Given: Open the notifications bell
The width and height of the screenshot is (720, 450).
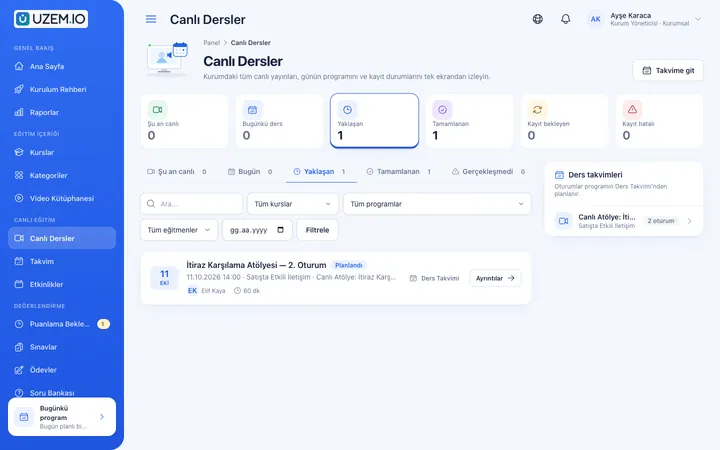Looking at the screenshot, I should 566,19.
